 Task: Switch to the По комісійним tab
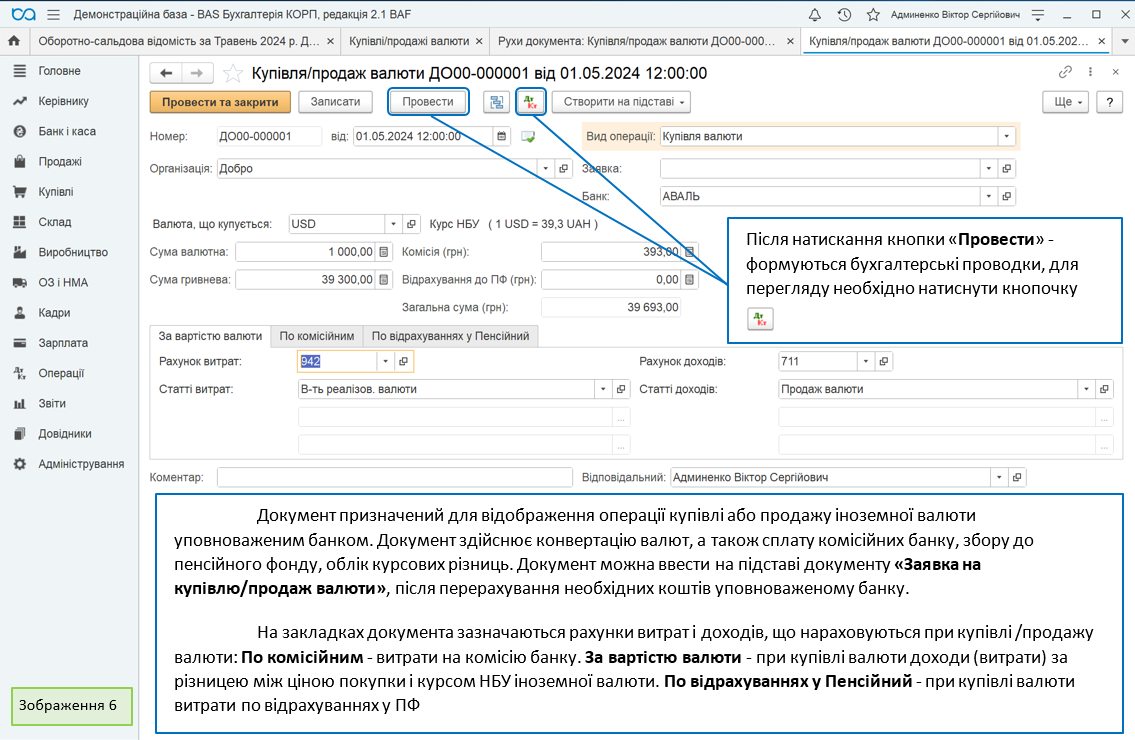point(316,336)
